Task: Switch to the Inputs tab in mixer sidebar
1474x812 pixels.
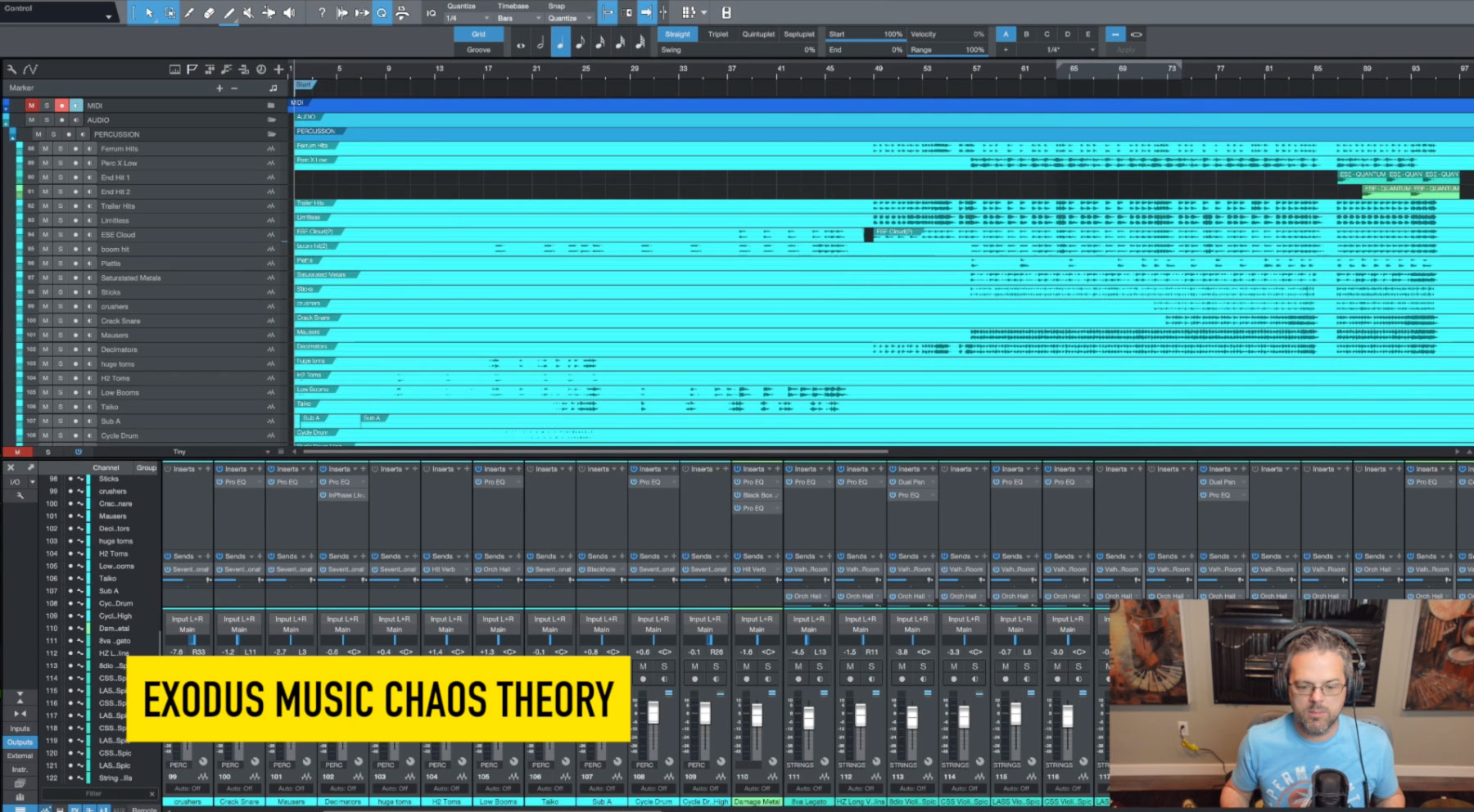Action: [19, 728]
